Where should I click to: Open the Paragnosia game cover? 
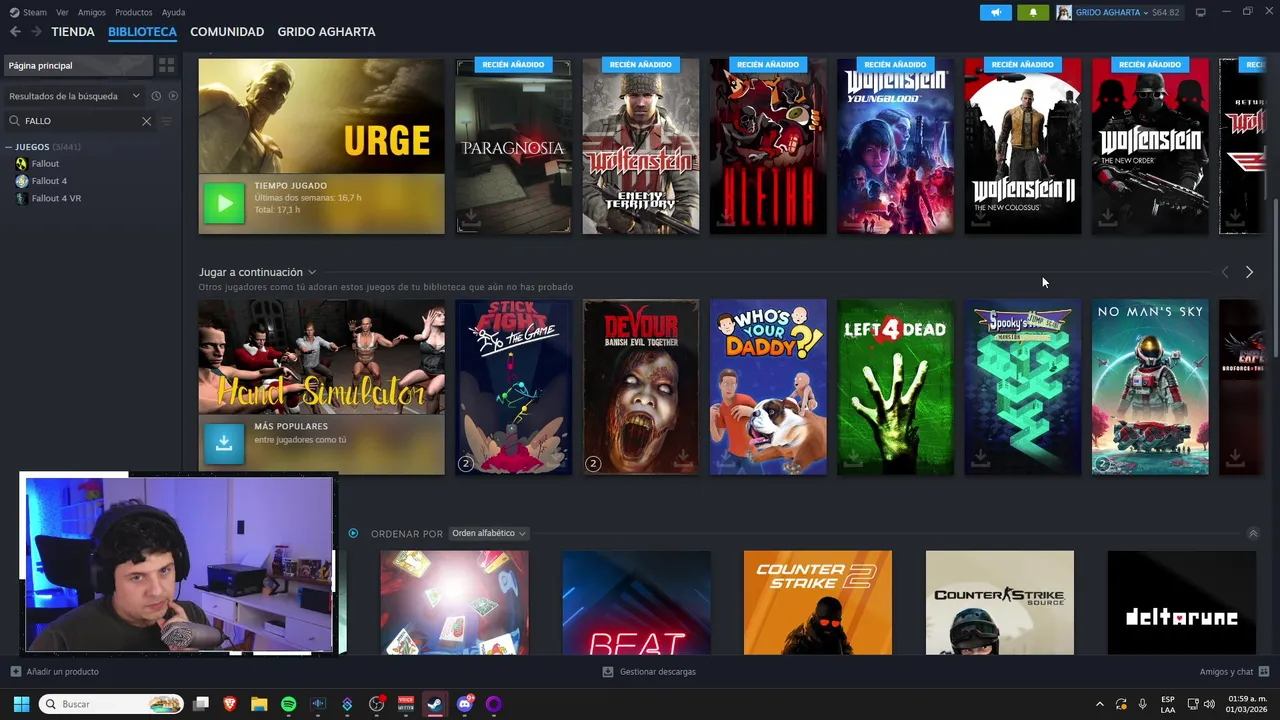click(514, 146)
